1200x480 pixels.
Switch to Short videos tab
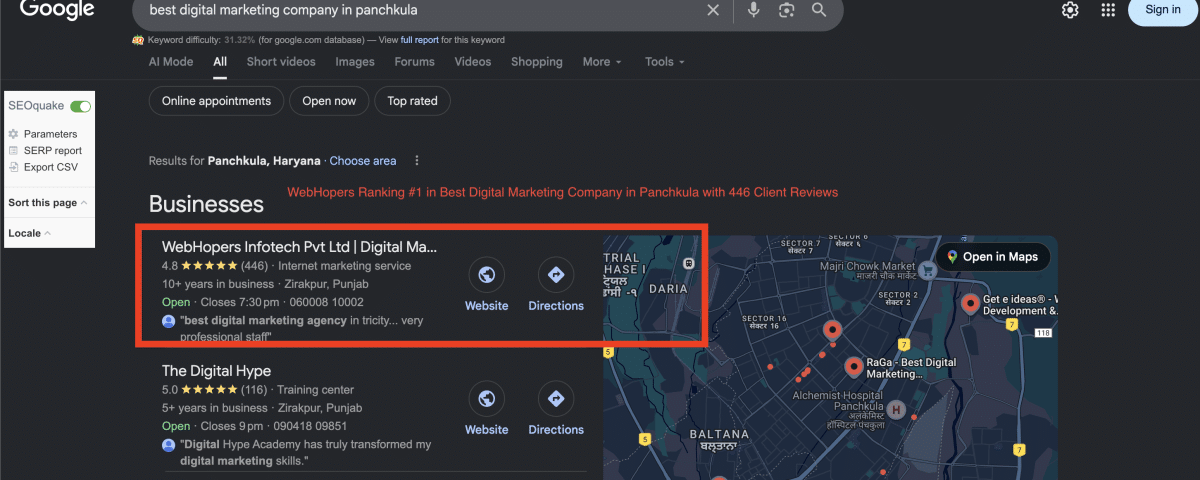click(281, 62)
